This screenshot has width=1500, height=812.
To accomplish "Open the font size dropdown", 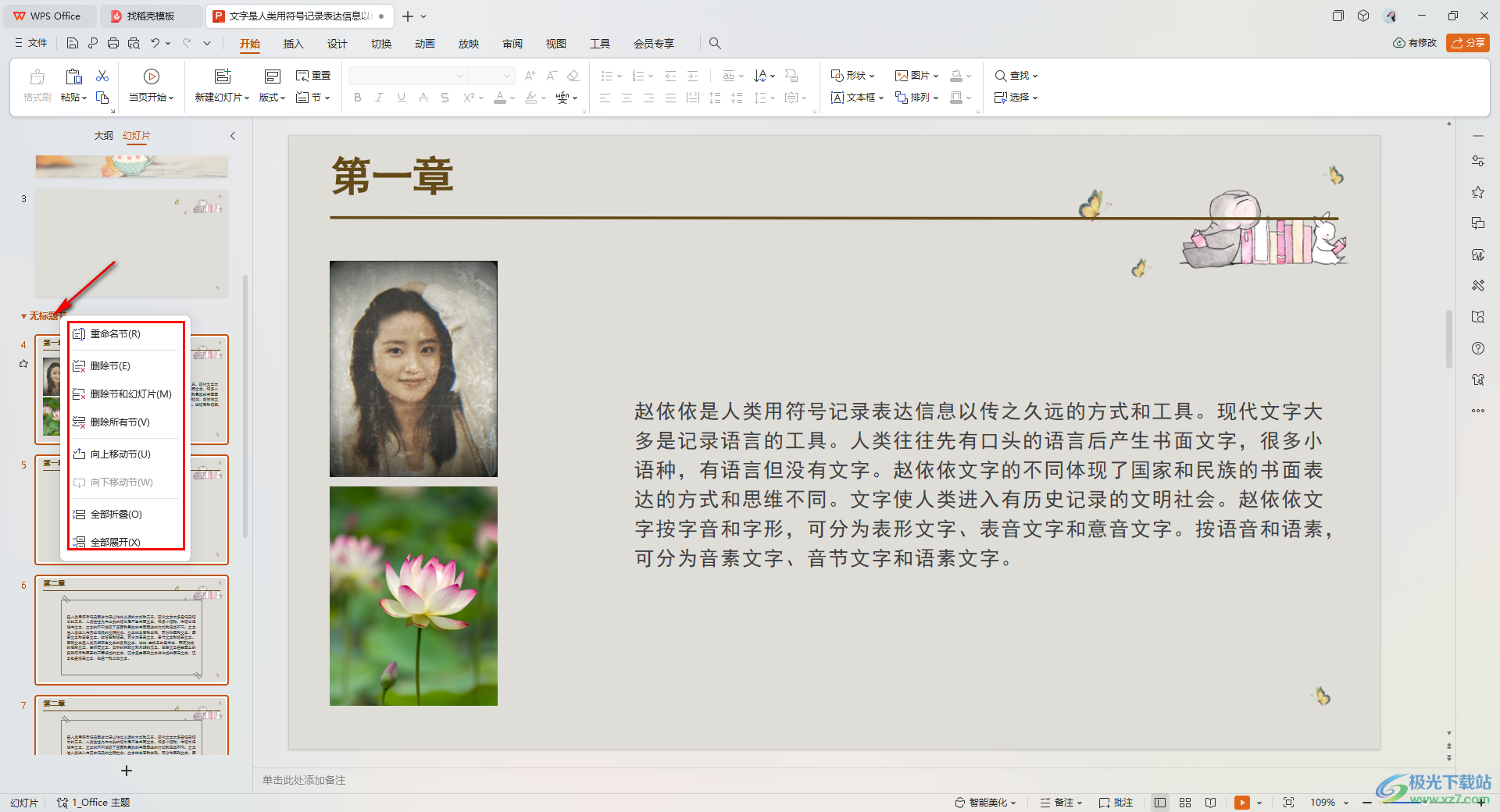I will point(507,76).
